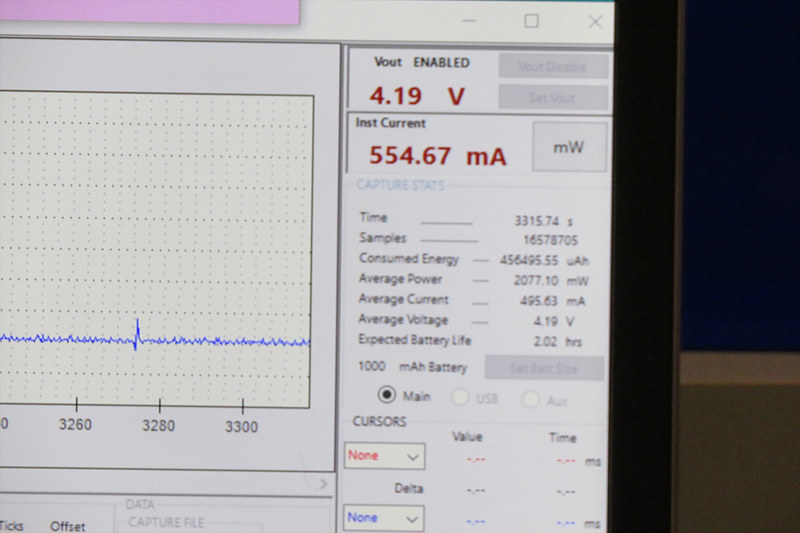Click the Average Voltage value 4.19 V

(554, 321)
